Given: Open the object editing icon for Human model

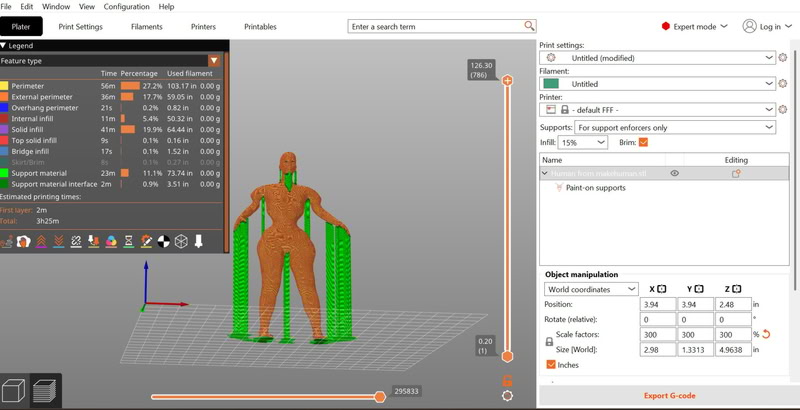Looking at the screenshot, I should (x=735, y=173).
